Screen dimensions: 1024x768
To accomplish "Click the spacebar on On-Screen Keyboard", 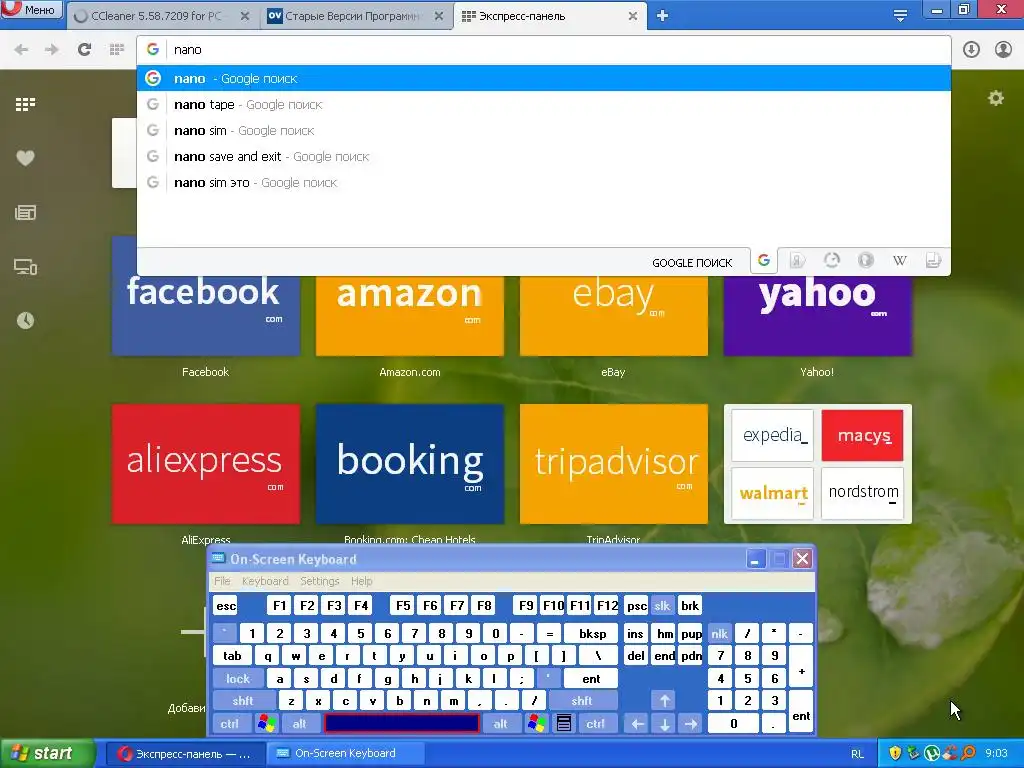I will click(x=402, y=724).
